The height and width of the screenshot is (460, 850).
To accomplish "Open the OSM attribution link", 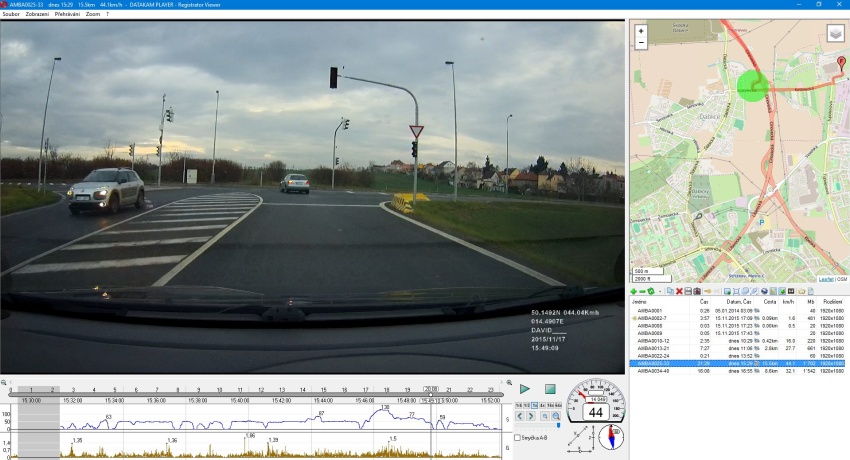I will pos(842,279).
